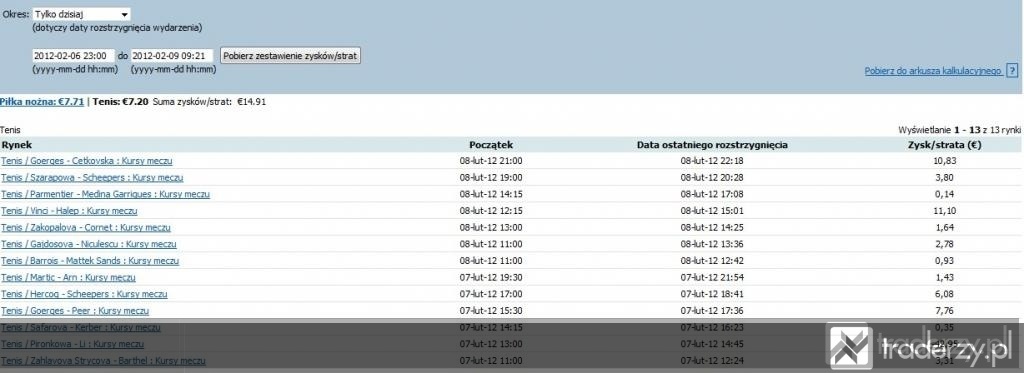Select profit value 7,76
1024x373 pixels.
point(944,311)
